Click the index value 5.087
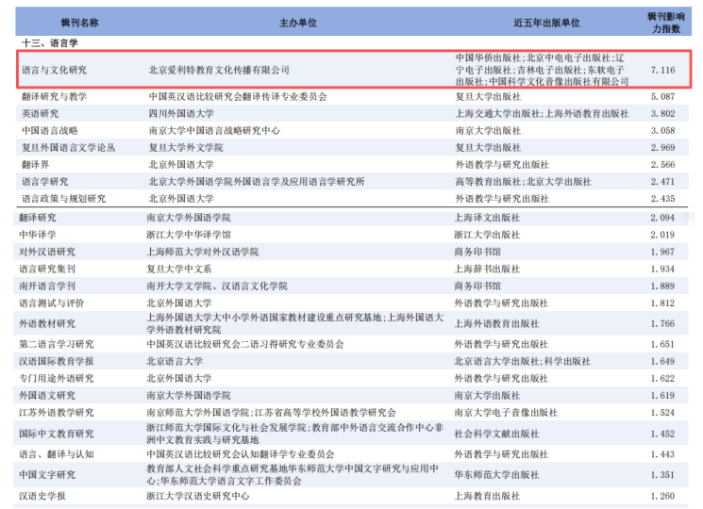Screen dimensions: 703x509 663,96
